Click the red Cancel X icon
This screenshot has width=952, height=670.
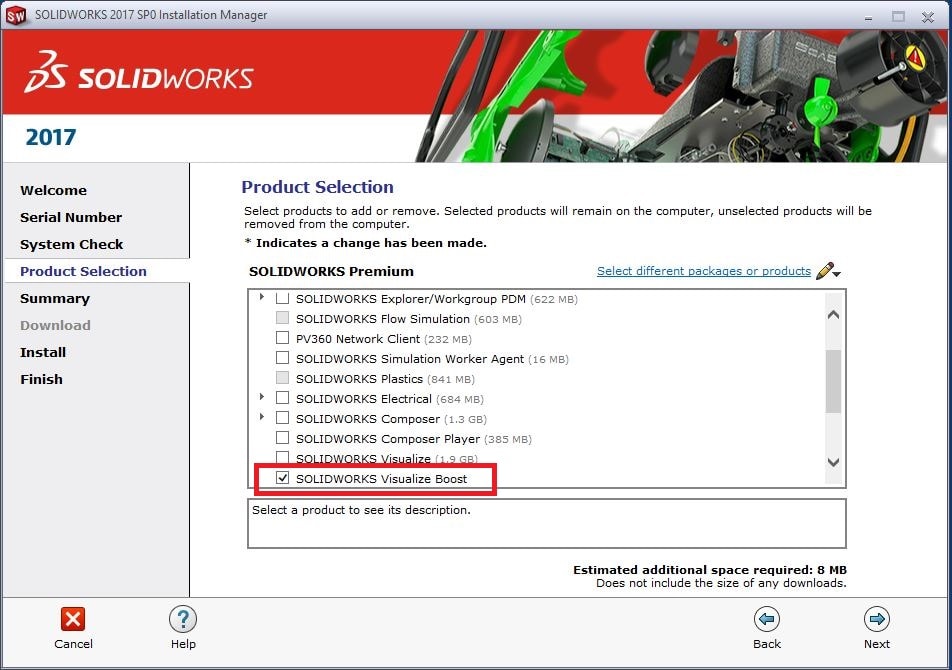click(x=73, y=619)
